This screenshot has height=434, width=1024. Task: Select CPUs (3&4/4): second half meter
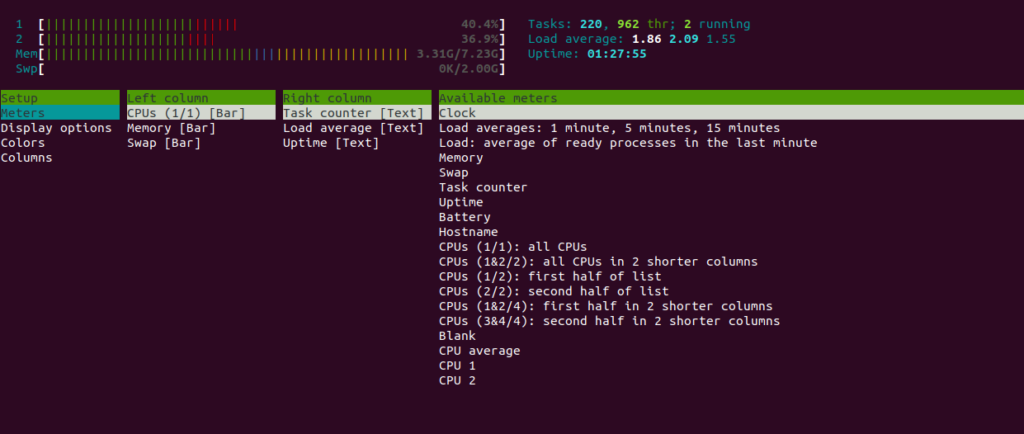tap(609, 321)
